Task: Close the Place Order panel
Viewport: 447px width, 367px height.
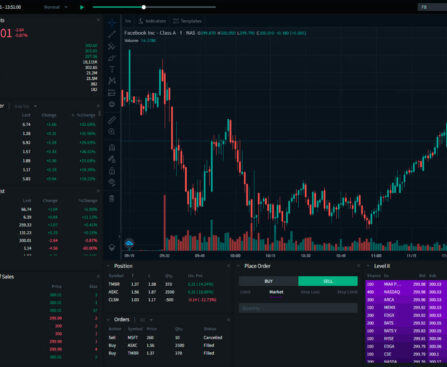Action: coord(359,266)
